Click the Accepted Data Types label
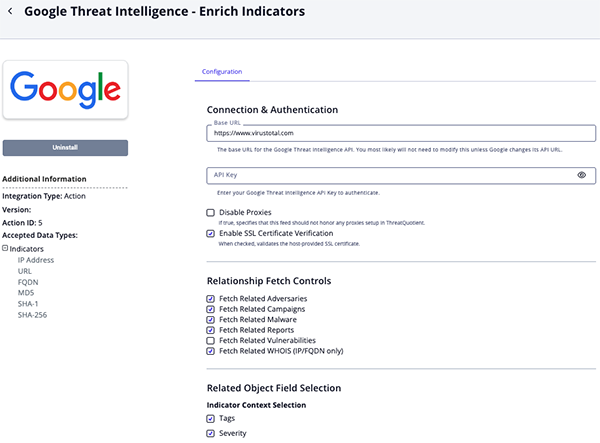Image resolution: width=600 pixels, height=443 pixels. [x=40, y=235]
